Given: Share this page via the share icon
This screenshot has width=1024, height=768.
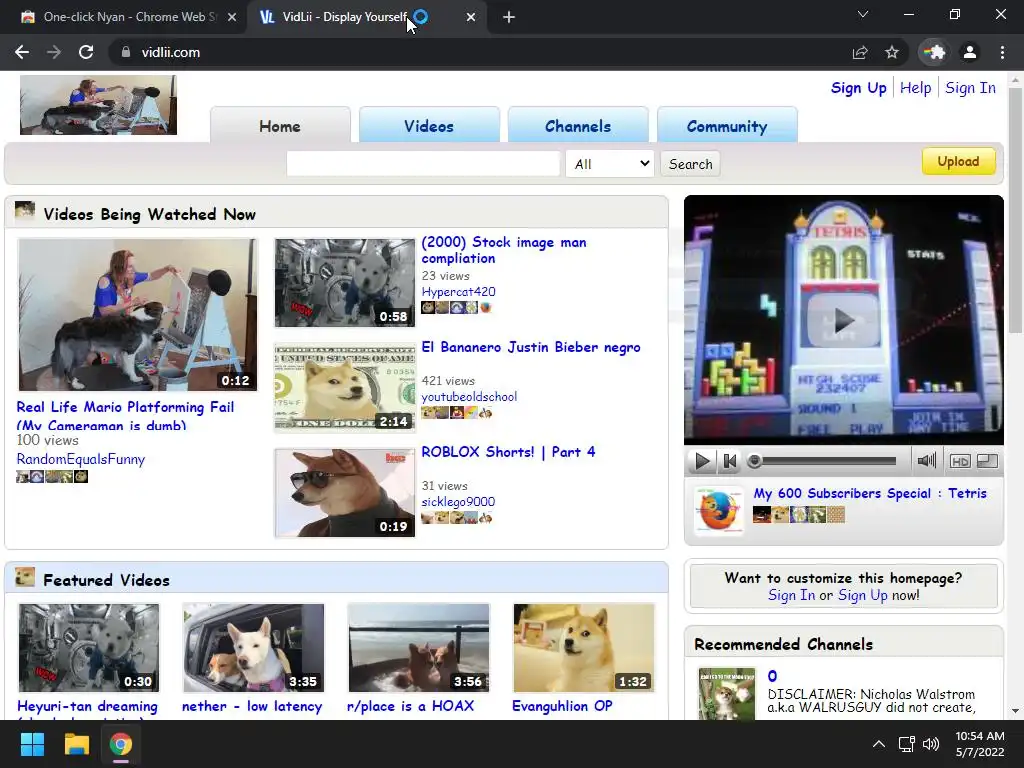Looking at the screenshot, I should (860, 52).
